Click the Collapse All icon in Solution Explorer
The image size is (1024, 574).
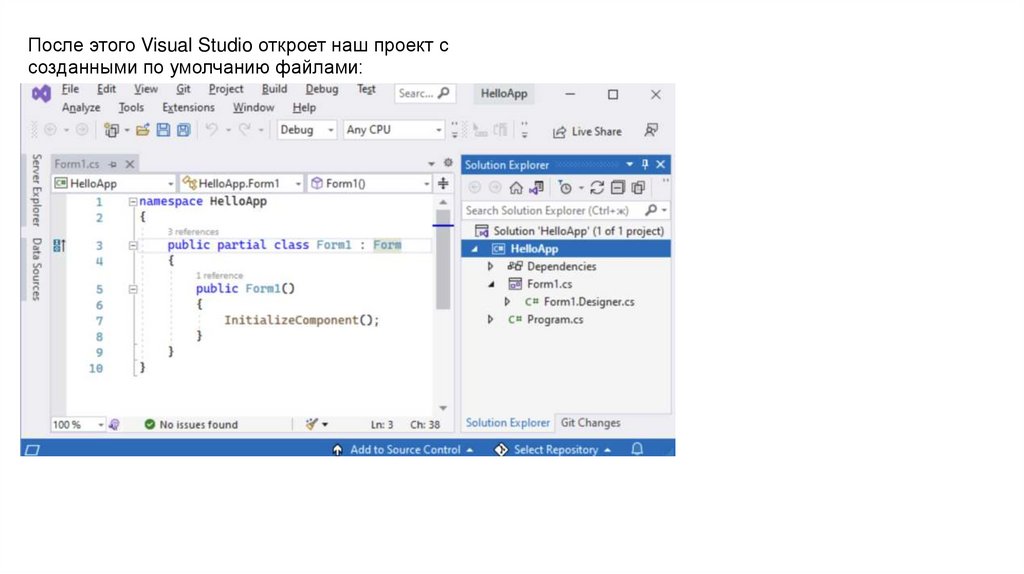click(617, 188)
